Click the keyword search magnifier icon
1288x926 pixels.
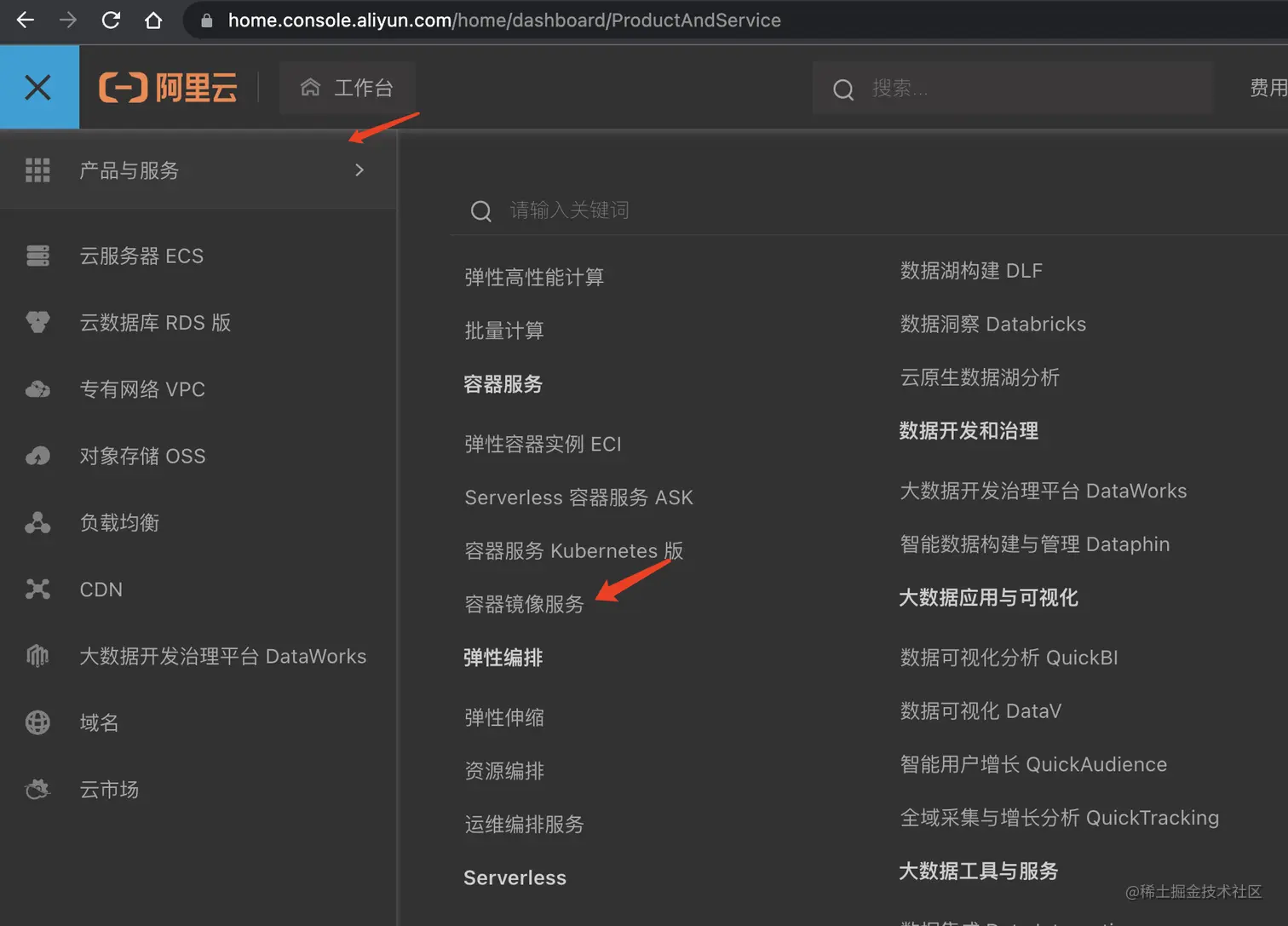(481, 210)
